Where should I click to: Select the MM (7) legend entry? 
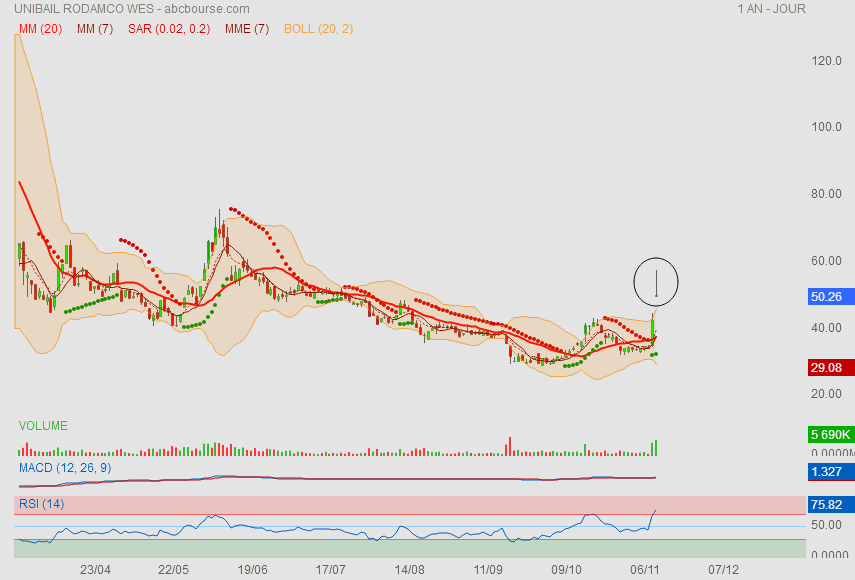coord(95,29)
